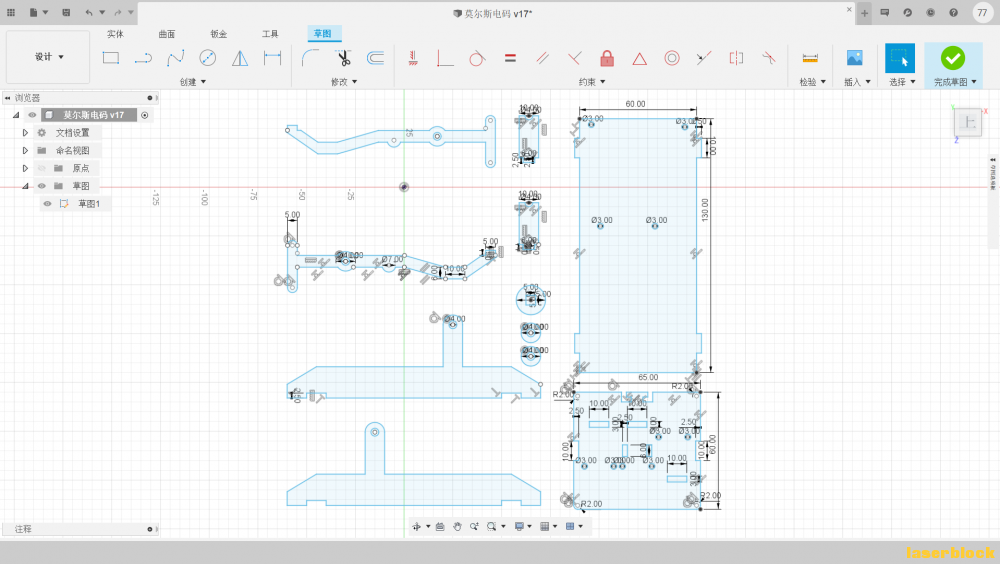
Task: Apply the Curvature constraint
Action: pos(768,58)
